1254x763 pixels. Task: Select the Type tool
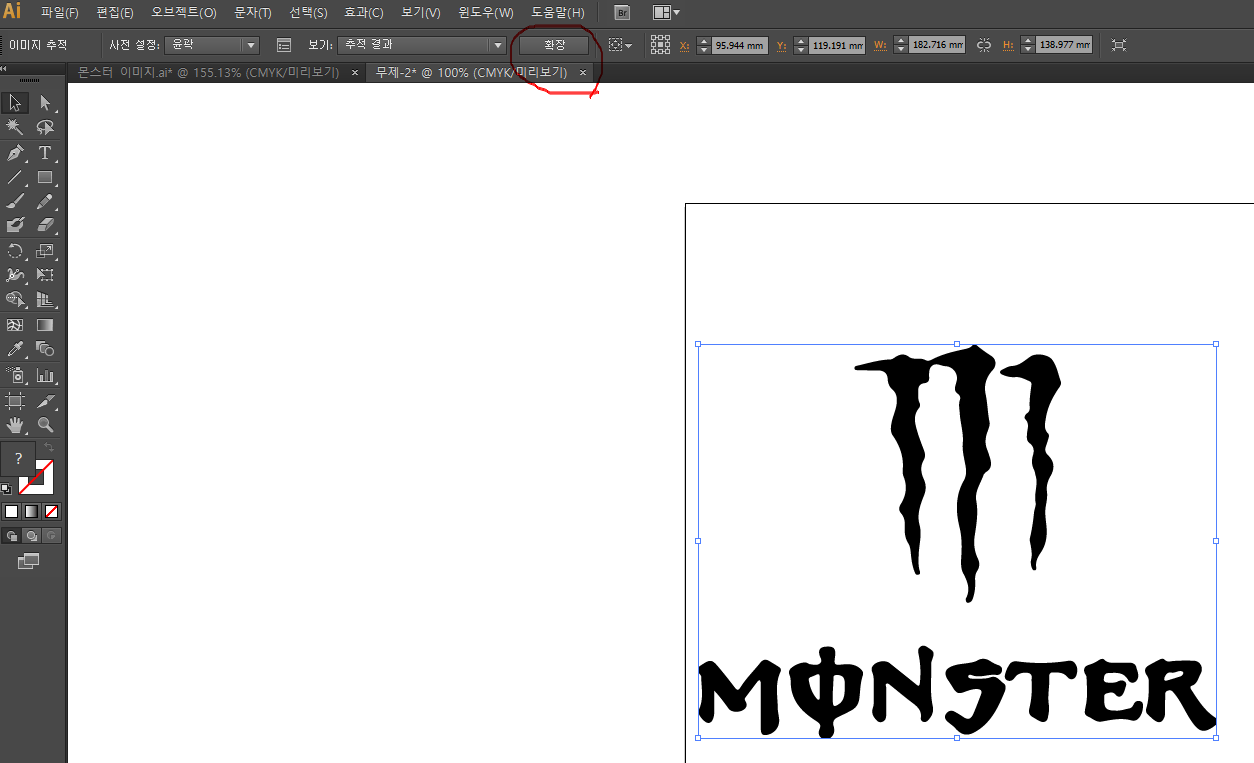(x=45, y=153)
